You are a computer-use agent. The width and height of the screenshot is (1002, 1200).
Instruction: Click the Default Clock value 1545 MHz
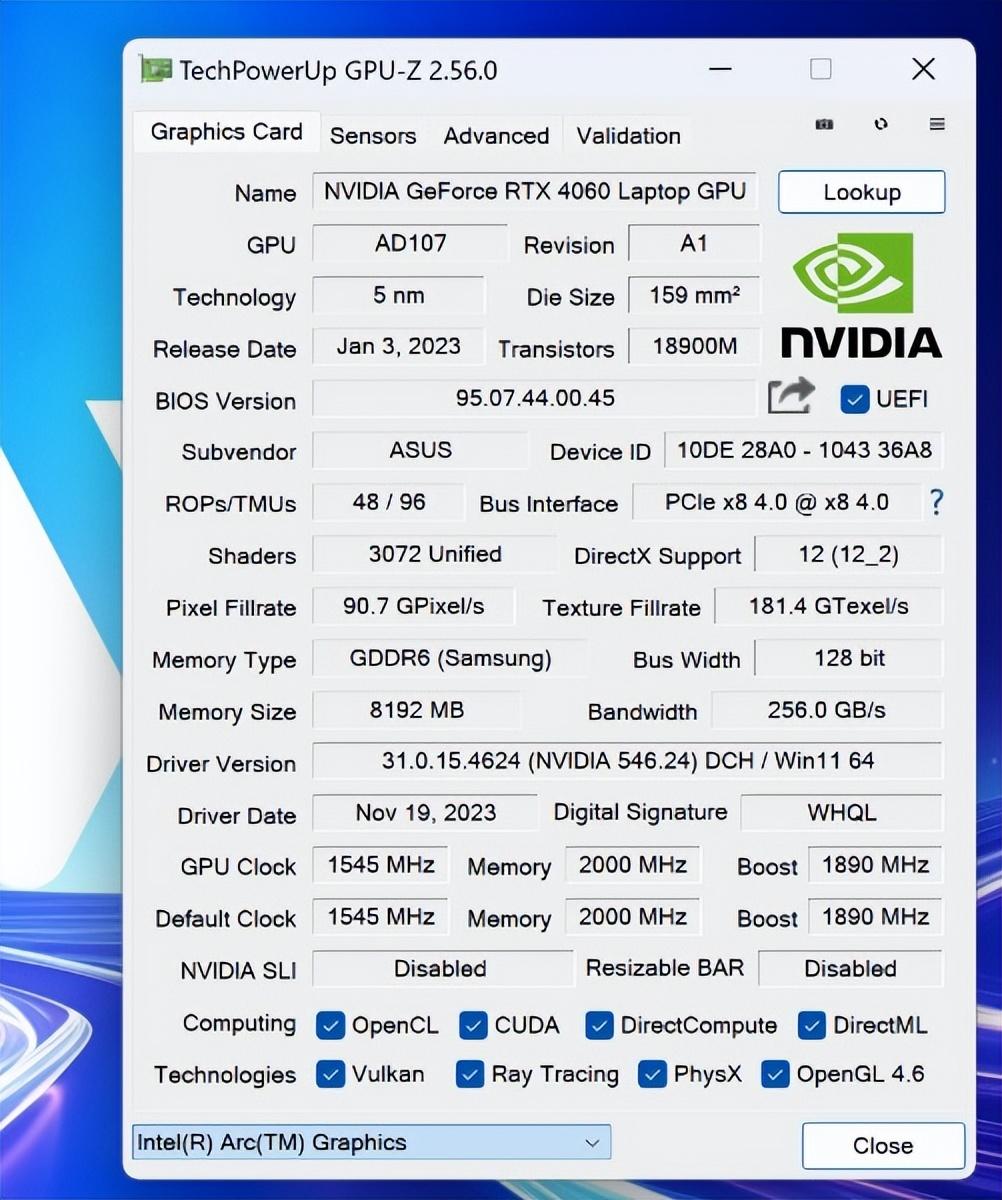coord(381,916)
